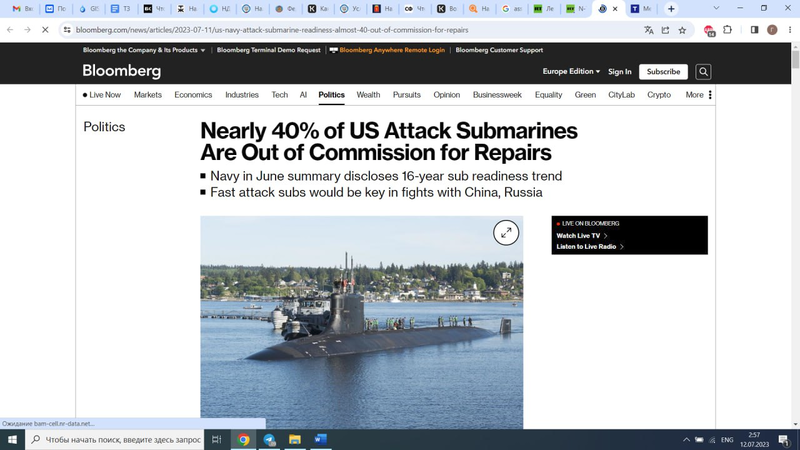Translate this page icon
The width and height of the screenshot is (800, 450).
(648, 30)
